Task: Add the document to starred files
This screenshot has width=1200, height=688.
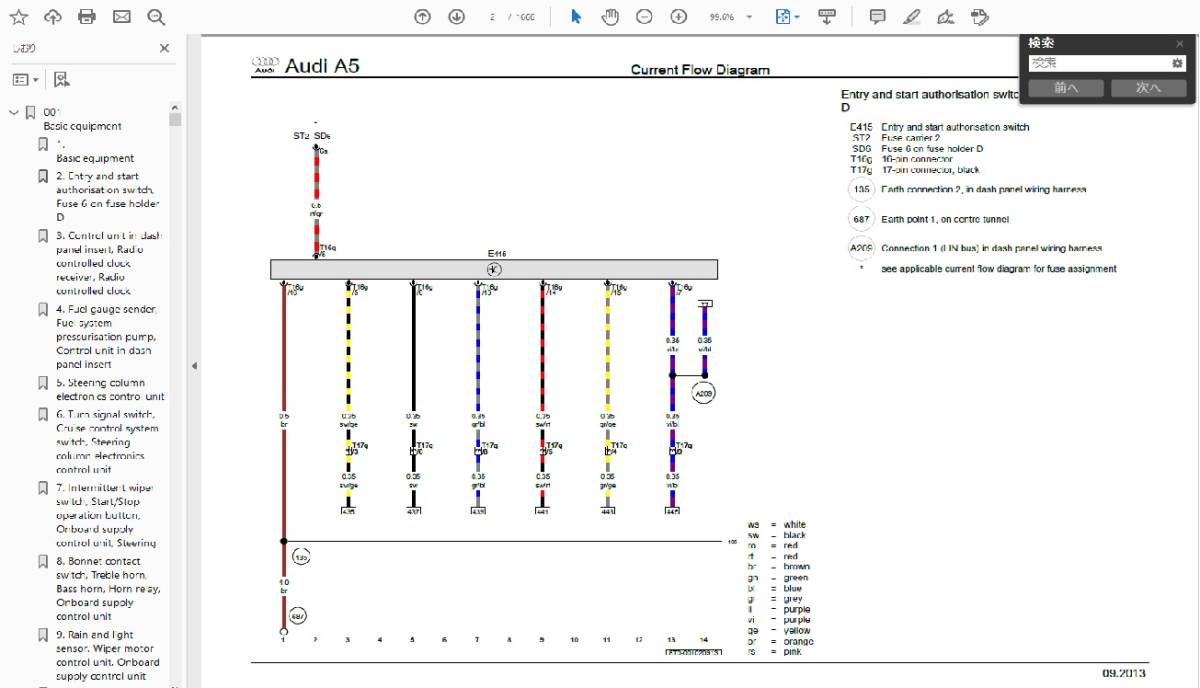Action: pos(18,17)
